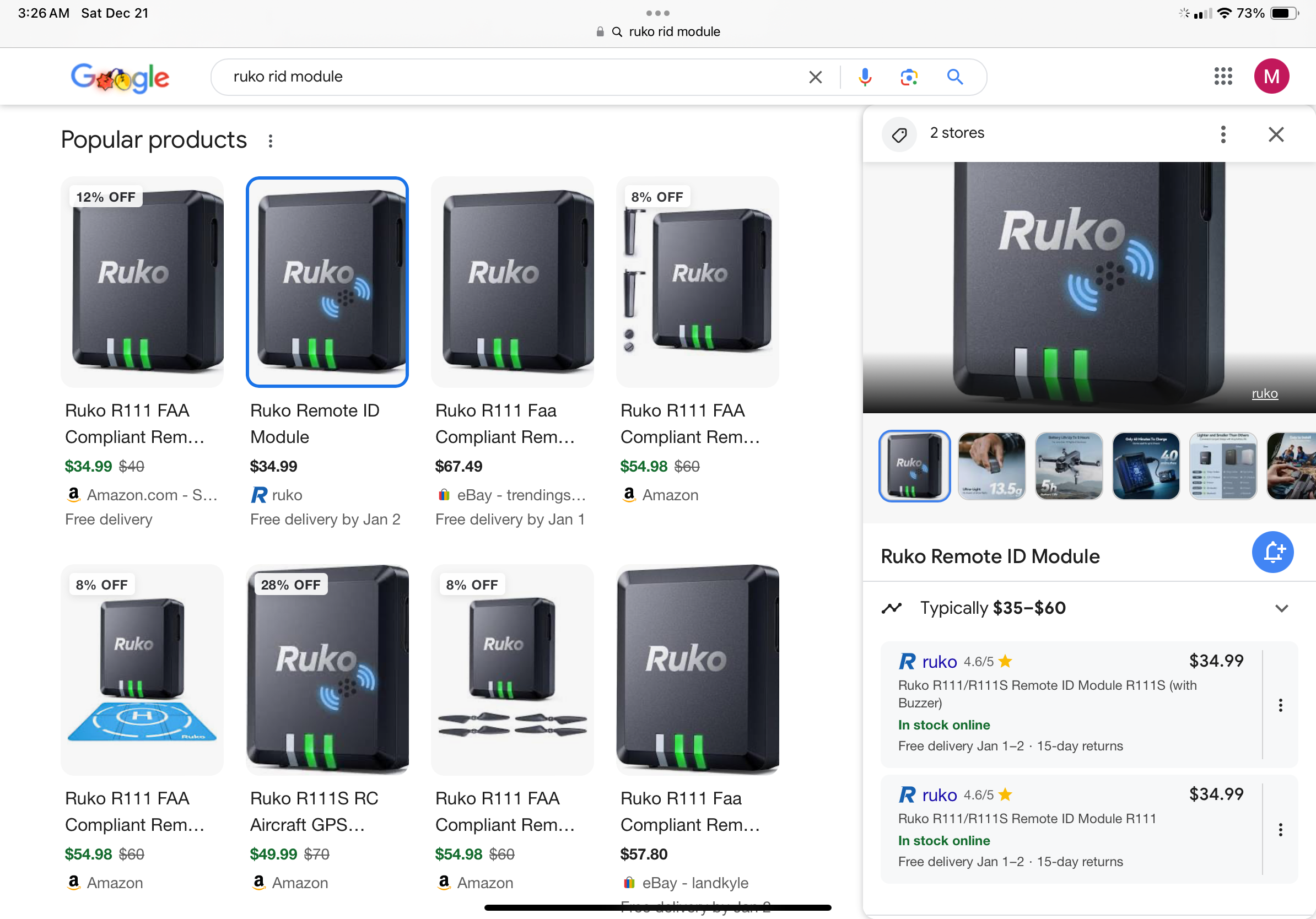Open the Ruko R111 with propellers image

pos(512,670)
